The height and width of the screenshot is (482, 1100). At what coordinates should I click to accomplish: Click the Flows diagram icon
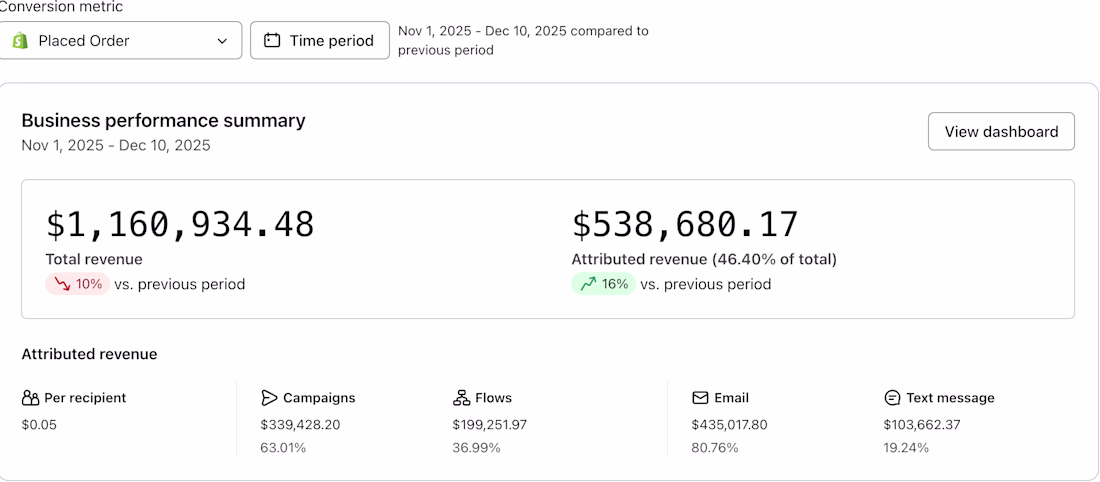pos(461,398)
